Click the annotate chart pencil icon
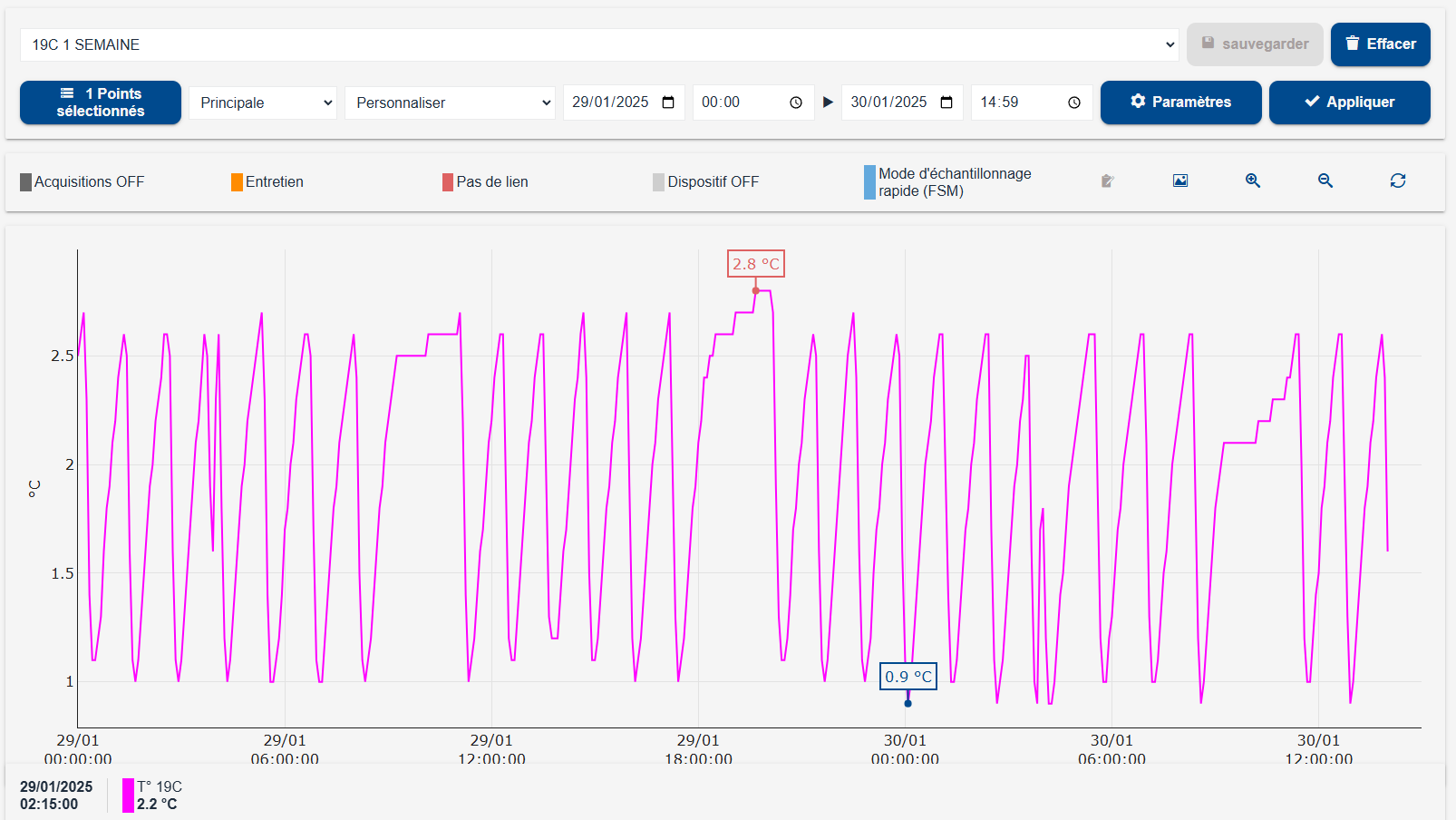Screen dimensions: 1456x820 coord(1107,181)
